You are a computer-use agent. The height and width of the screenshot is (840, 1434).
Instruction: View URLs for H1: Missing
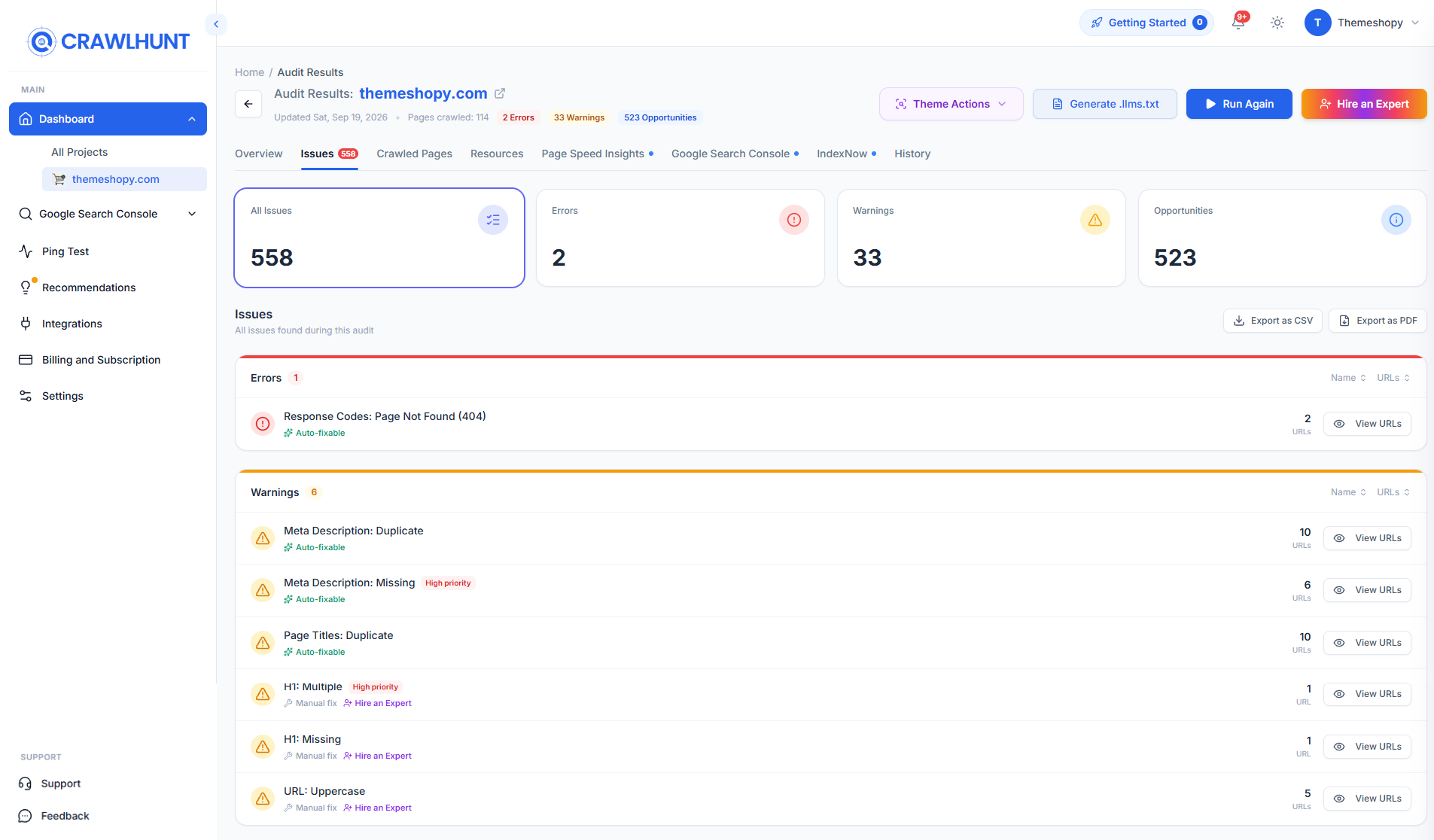pyautogui.click(x=1367, y=747)
